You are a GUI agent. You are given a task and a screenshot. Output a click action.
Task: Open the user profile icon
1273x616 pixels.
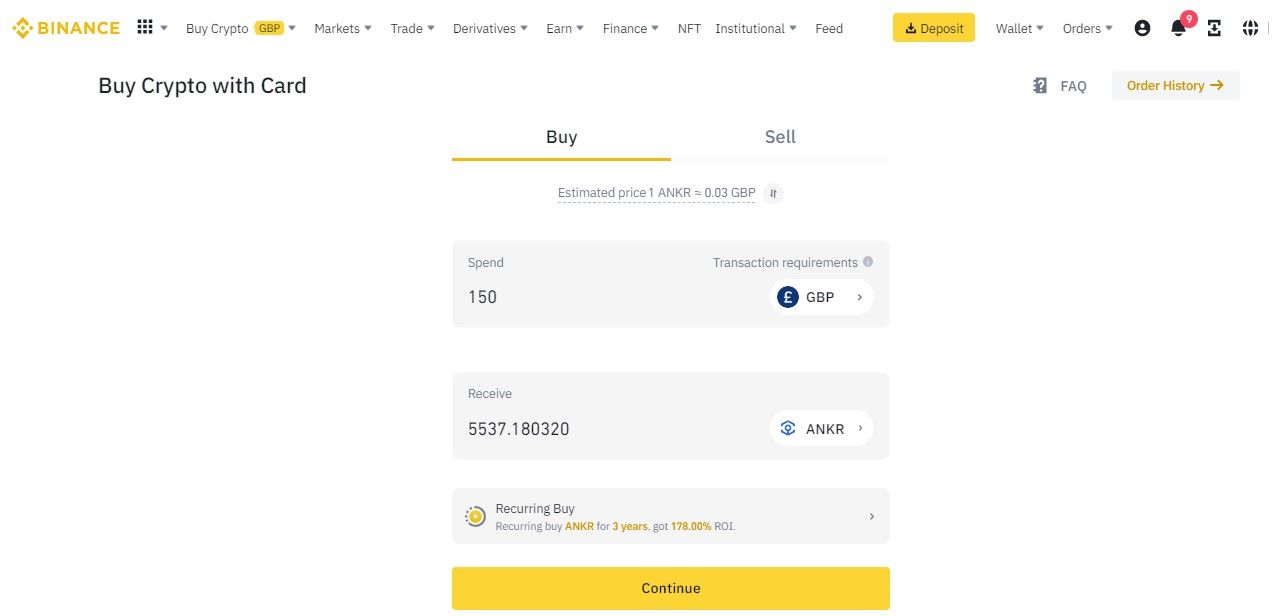click(x=1142, y=28)
